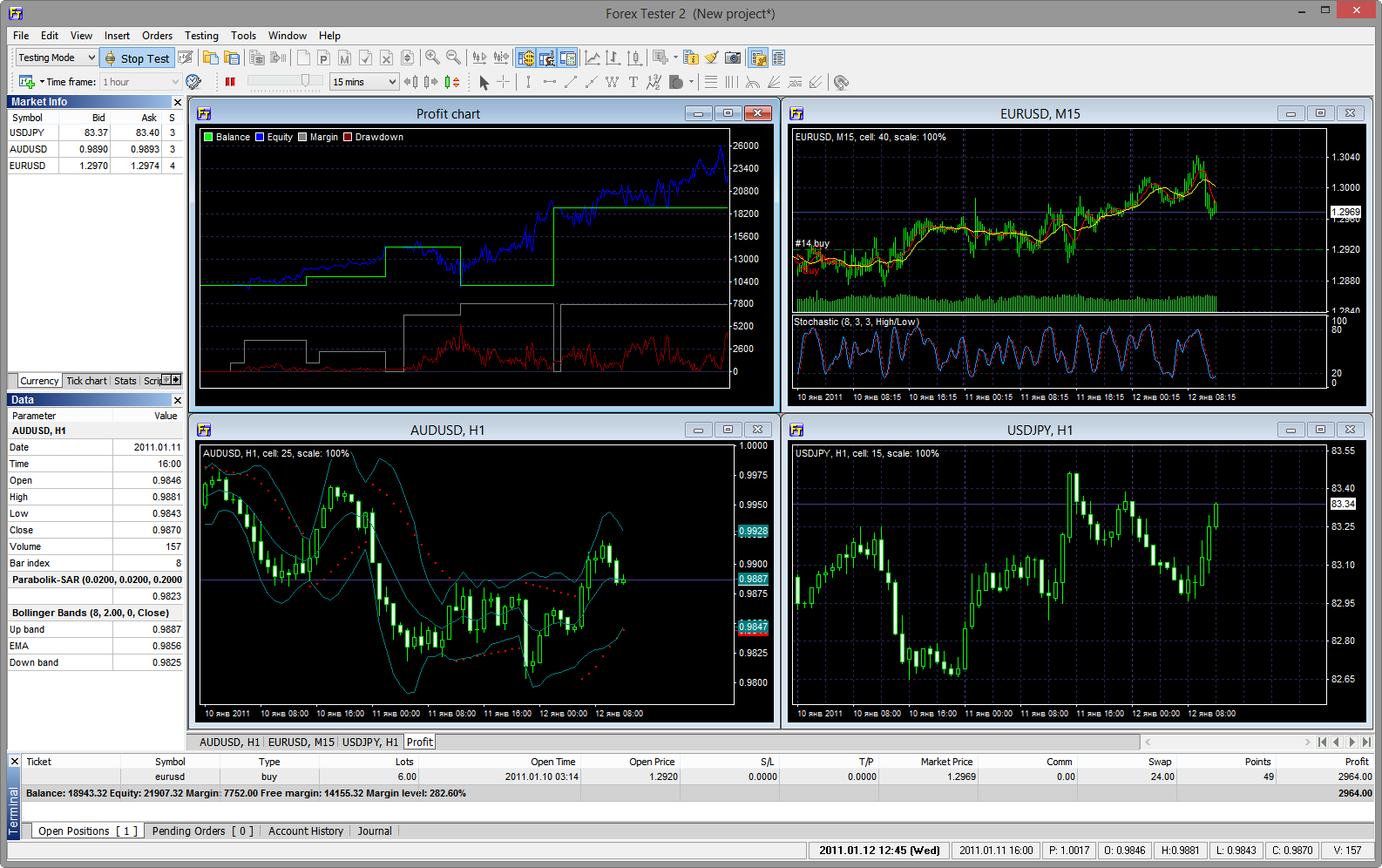Take a chart screenshot with the camera icon
The image size is (1382, 868).
pos(733,58)
